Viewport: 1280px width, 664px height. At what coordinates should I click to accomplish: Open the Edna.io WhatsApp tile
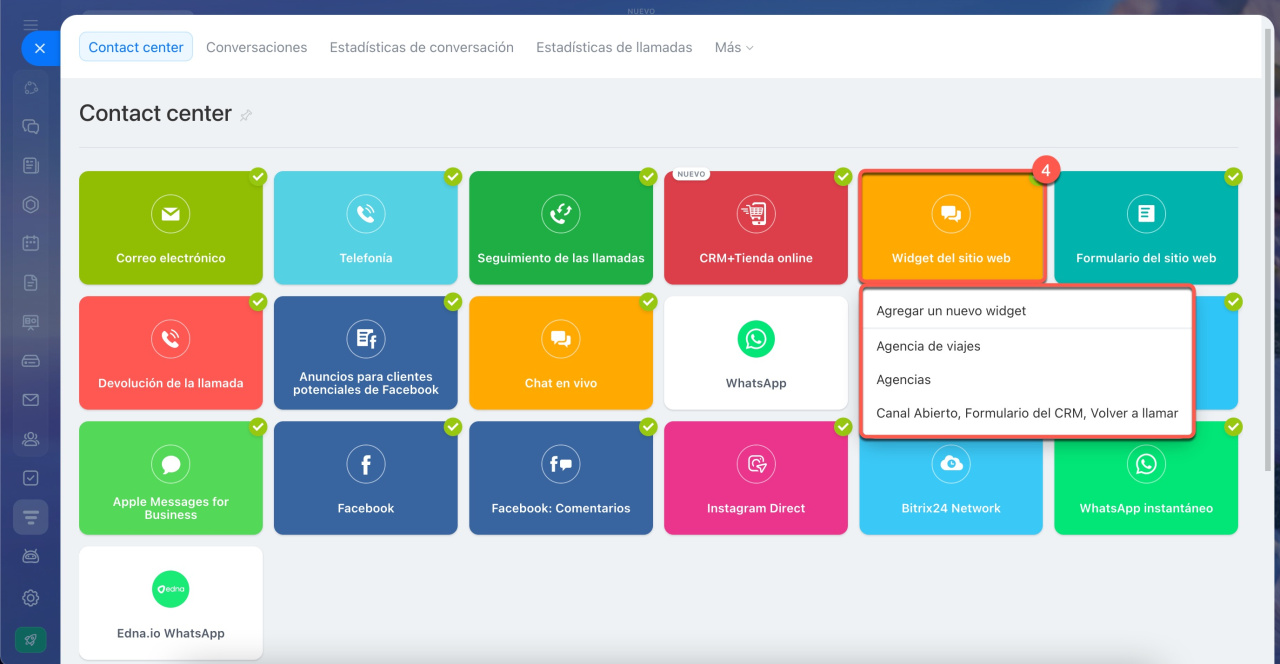171,603
